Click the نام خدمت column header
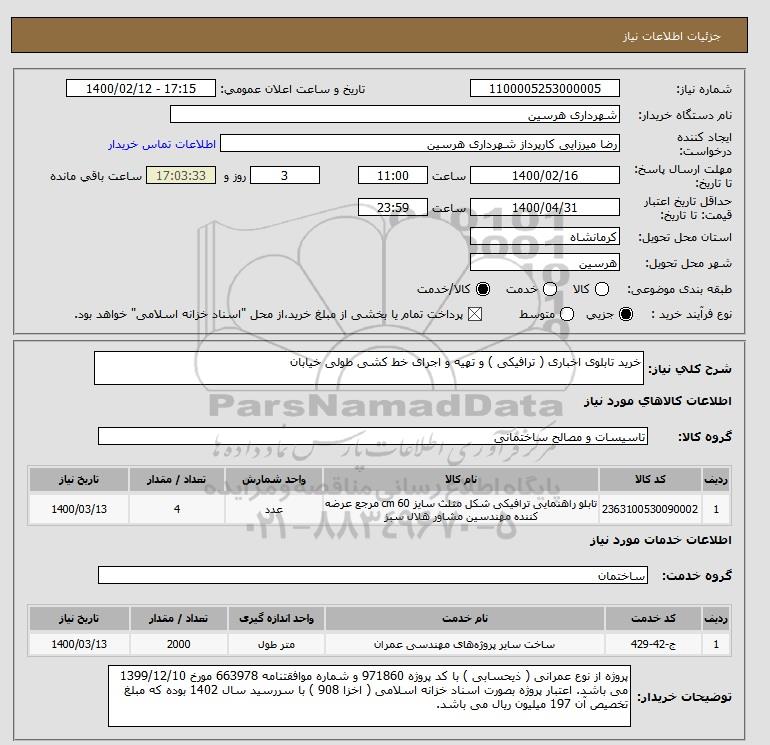The height and width of the screenshot is (745, 770). click(465, 618)
